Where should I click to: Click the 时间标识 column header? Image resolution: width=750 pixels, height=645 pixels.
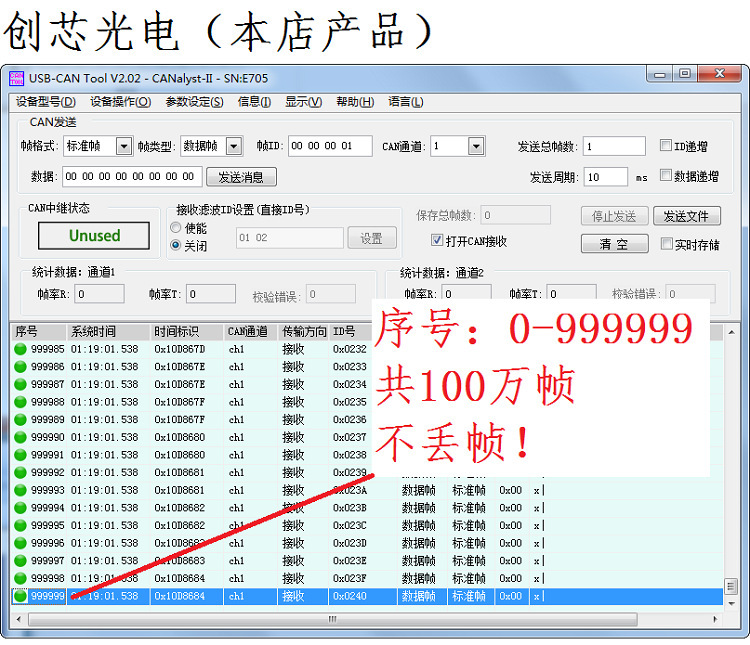click(x=187, y=332)
